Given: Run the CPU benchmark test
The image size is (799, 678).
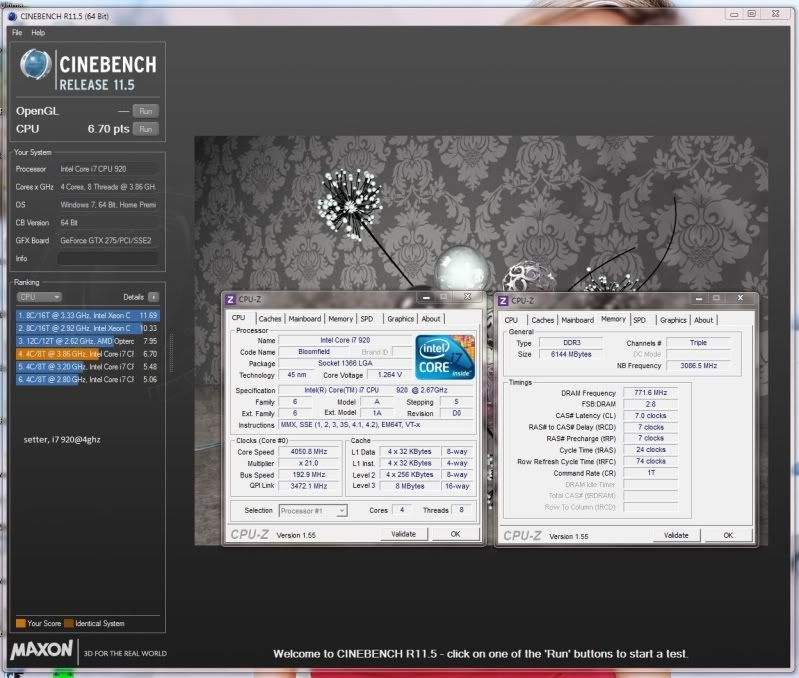Looking at the screenshot, I should coord(146,129).
